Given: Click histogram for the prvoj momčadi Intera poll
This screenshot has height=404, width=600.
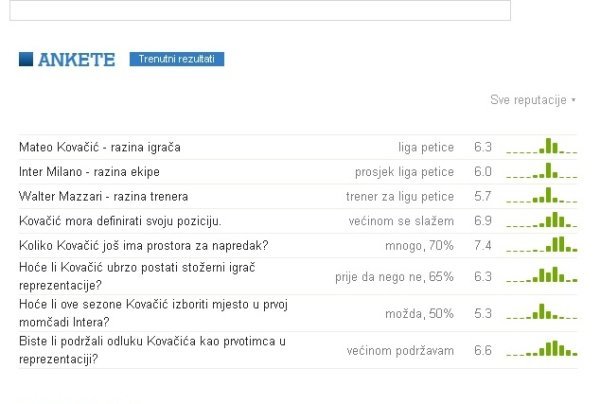Looking at the screenshot, I should [541, 312].
